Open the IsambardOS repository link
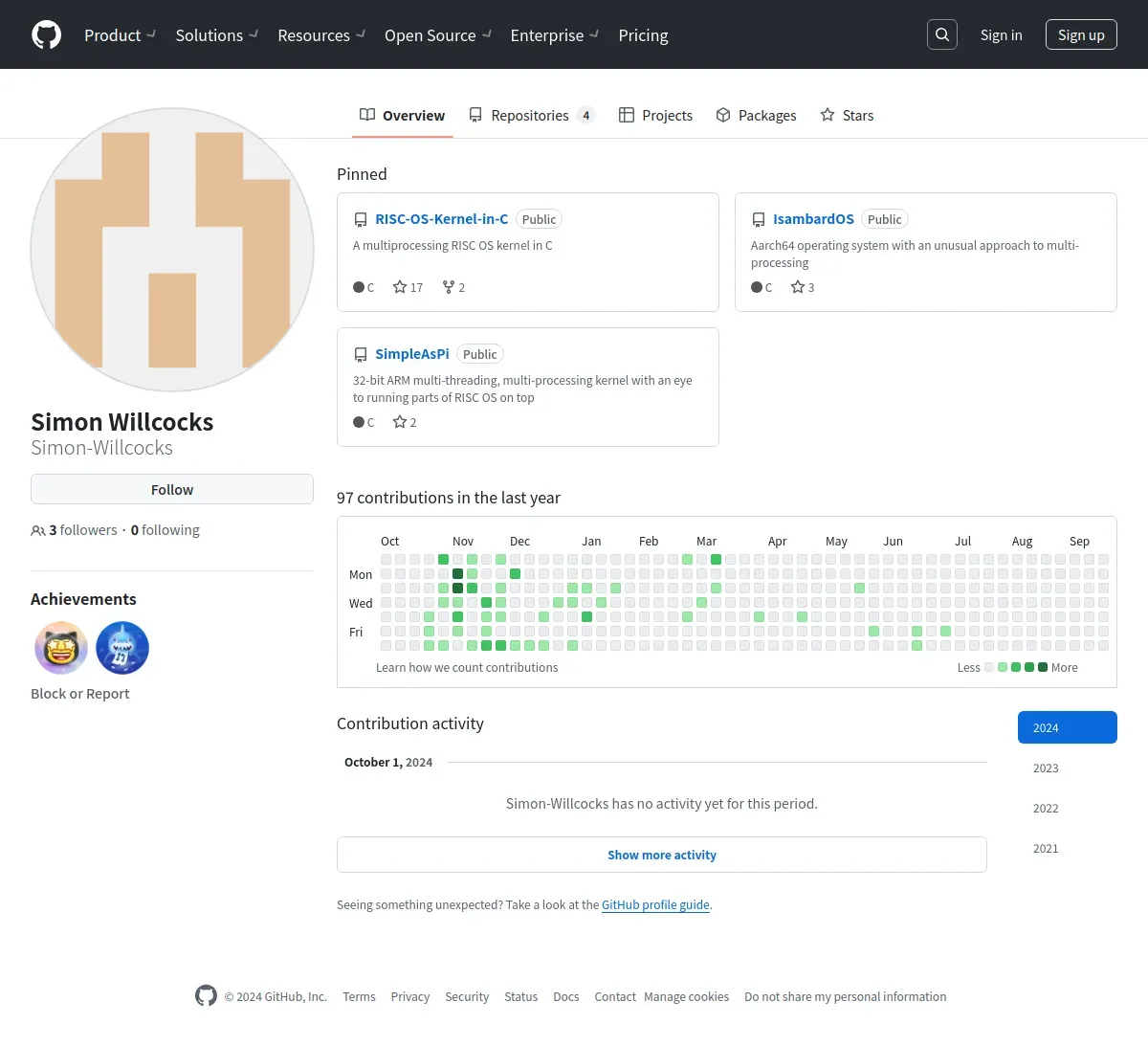The height and width of the screenshot is (1046, 1148). 813,219
